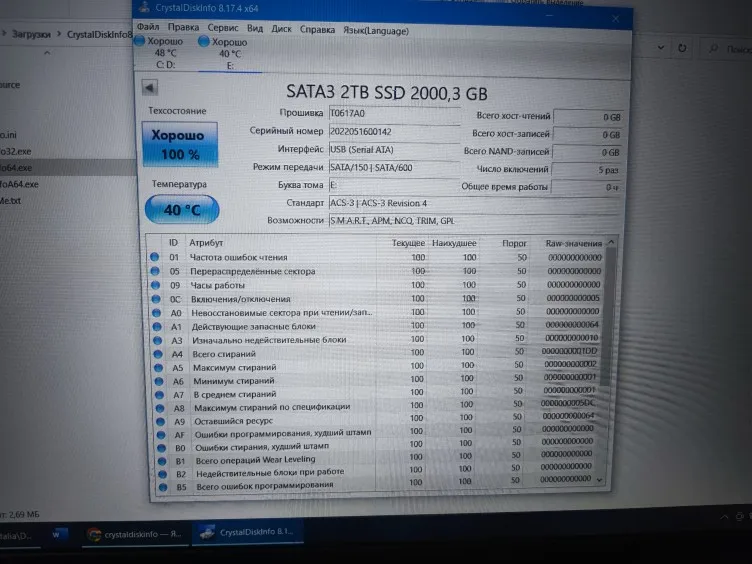Click the features field S.M.A.R.T., APM, NCQ
Image resolution: width=752 pixels, height=564 pixels.
[x=474, y=221]
